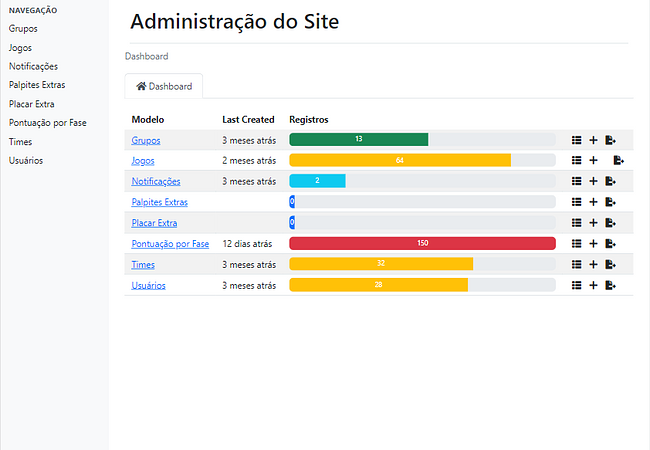Click the red 150 records progress bar
This screenshot has width=650, height=450.
[x=422, y=243]
